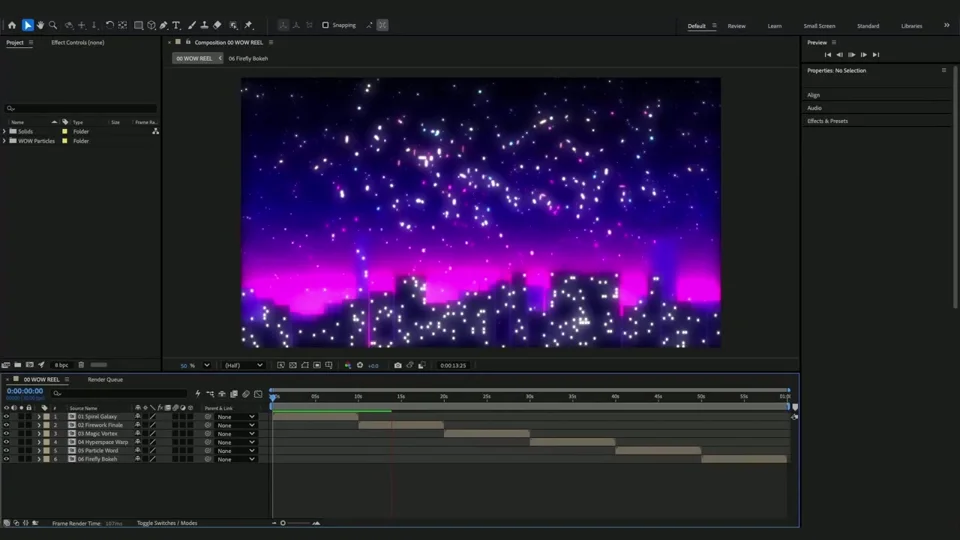Enable Motion Blur switch in timeline header
Viewport: 960px width, 540px height.
(x=246, y=394)
